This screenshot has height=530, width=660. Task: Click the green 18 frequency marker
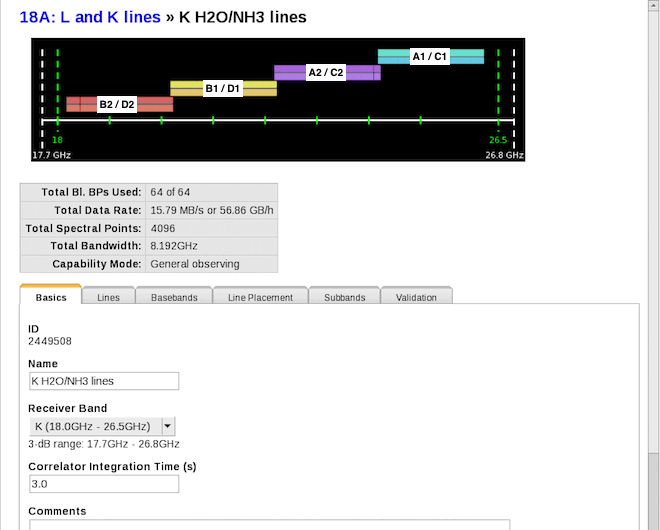(58, 140)
